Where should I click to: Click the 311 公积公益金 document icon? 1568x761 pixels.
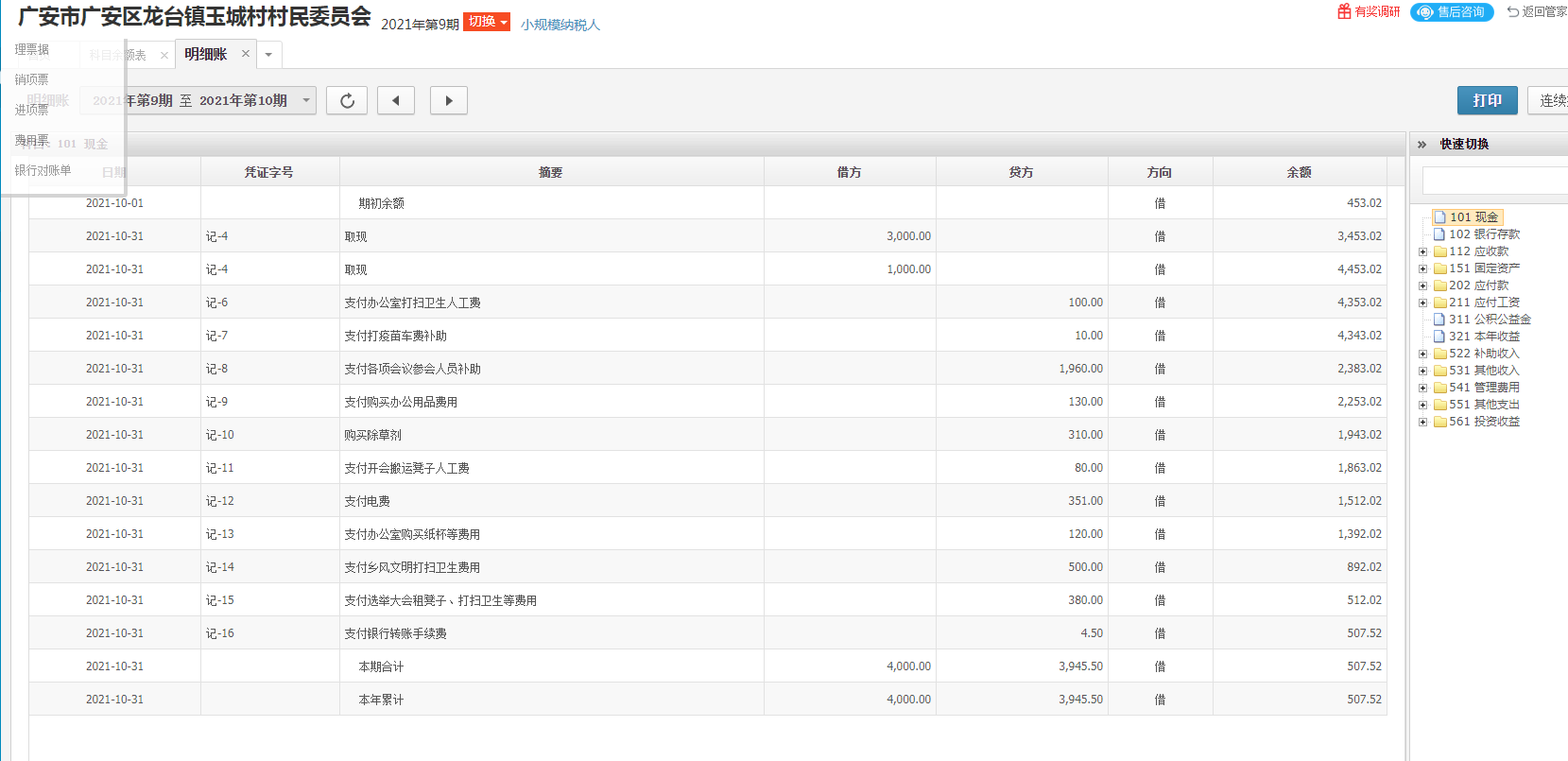(1439, 320)
